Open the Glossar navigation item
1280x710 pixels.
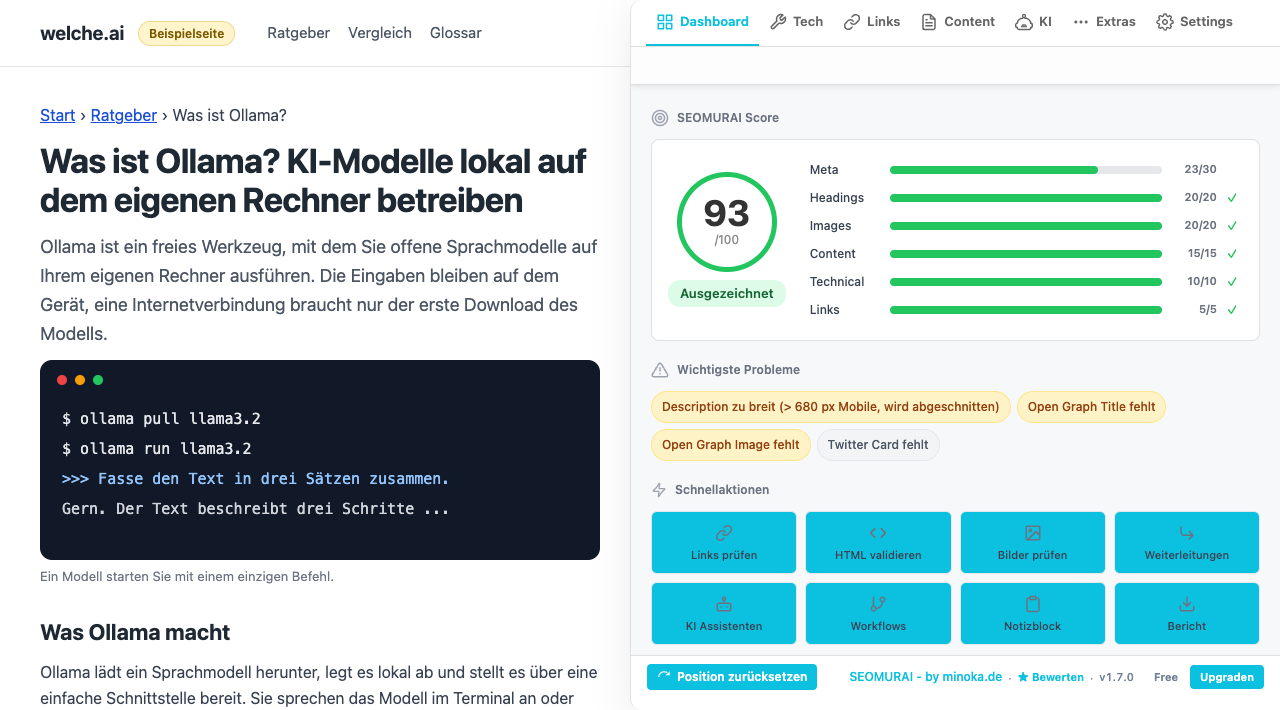(456, 33)
